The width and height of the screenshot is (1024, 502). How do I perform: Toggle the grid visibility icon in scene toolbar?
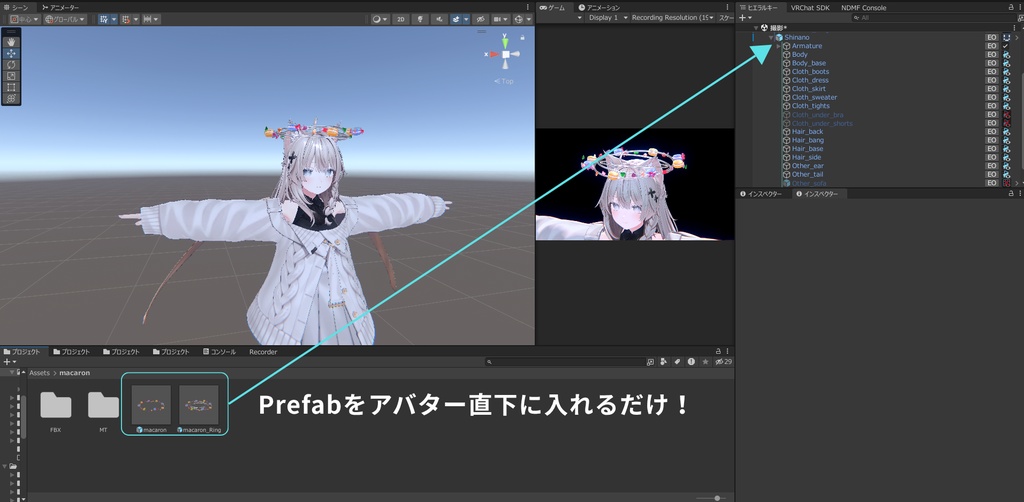pyautogui.click(x=104, y=19)
